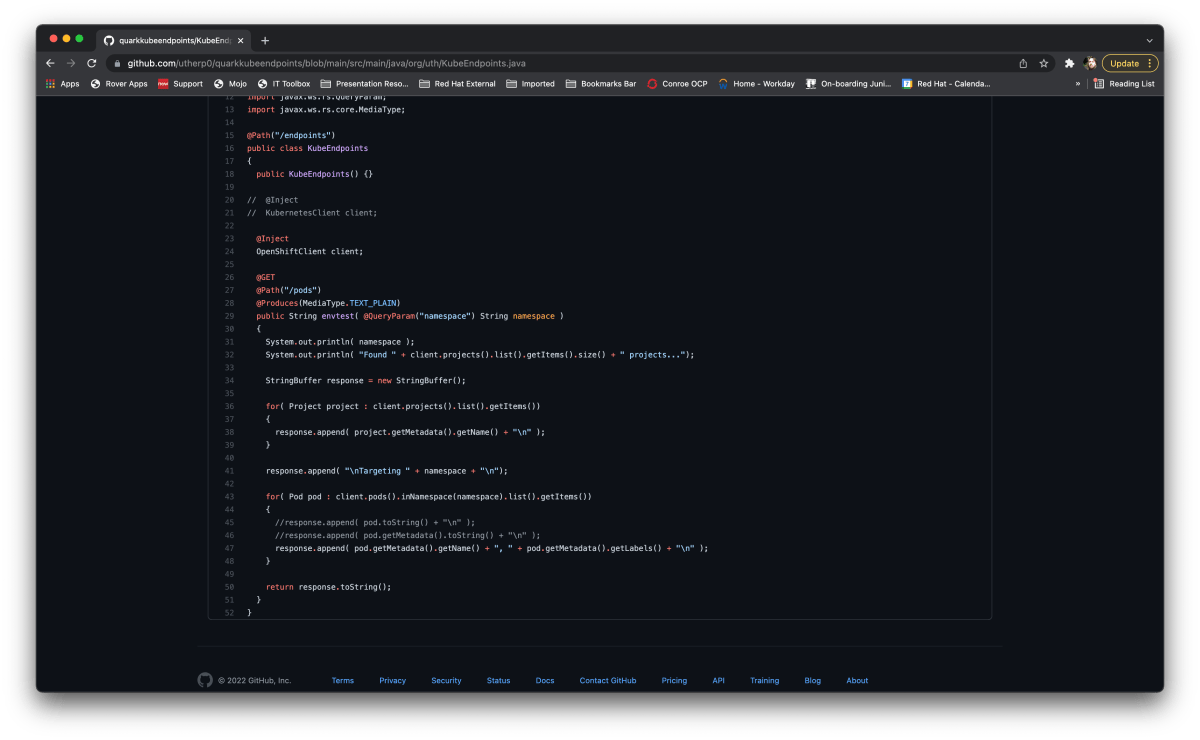The image size is (1200, 740).
Task: Close the quarkkubeendpoints tab
Action: [240, 40]
